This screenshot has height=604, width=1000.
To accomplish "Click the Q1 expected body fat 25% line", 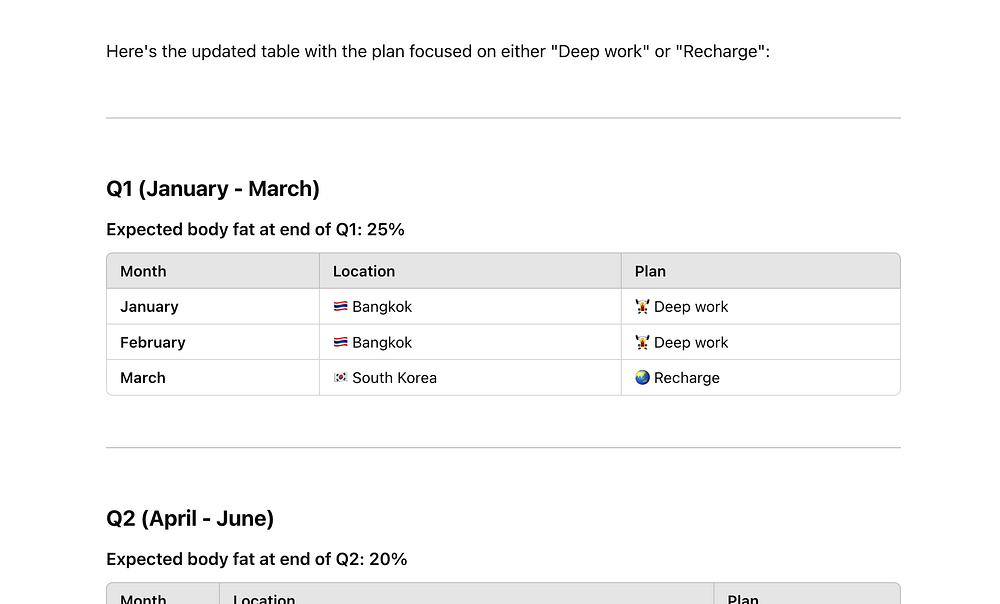I will (x=255, y=230).
